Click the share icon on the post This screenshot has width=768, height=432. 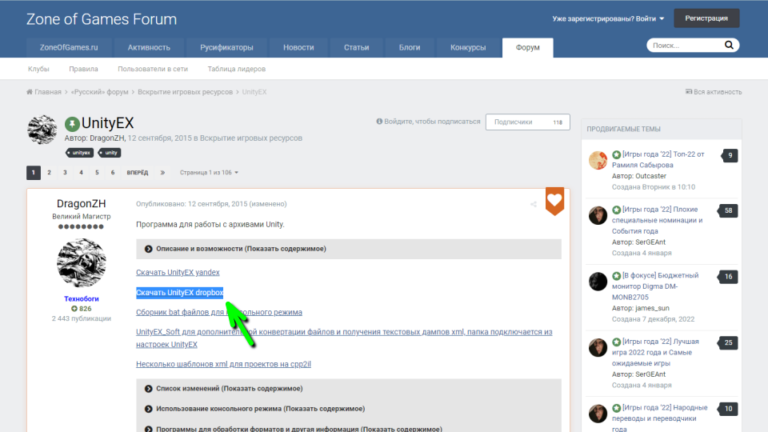(x=532, y=204)
